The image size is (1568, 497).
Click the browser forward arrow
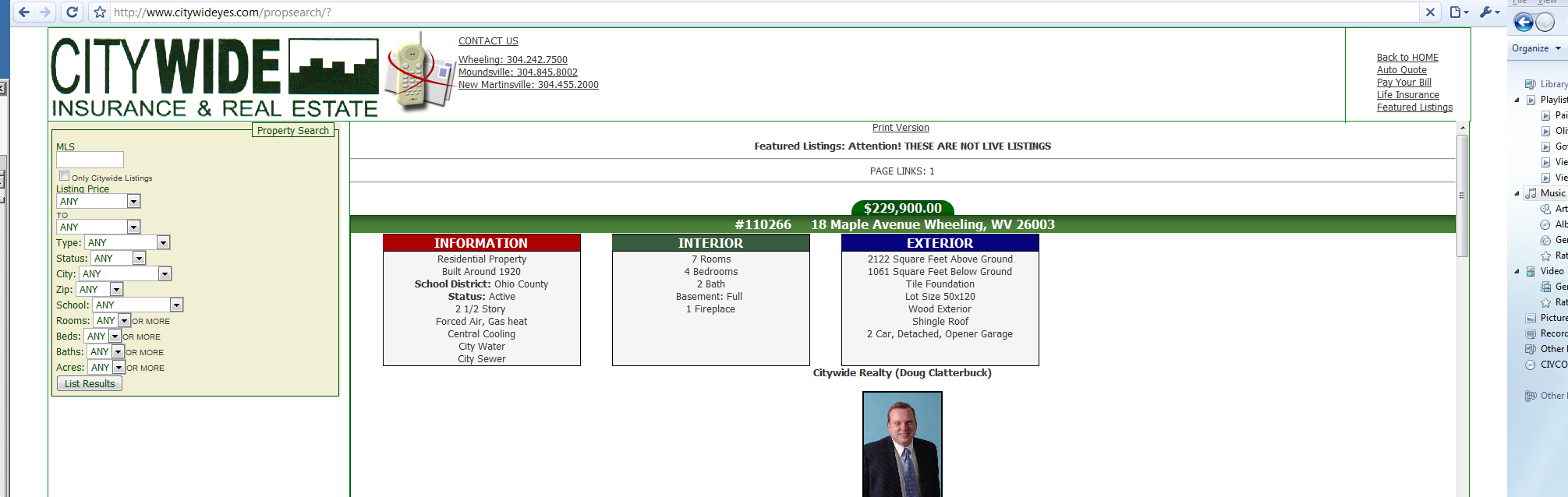pos(45,12)
